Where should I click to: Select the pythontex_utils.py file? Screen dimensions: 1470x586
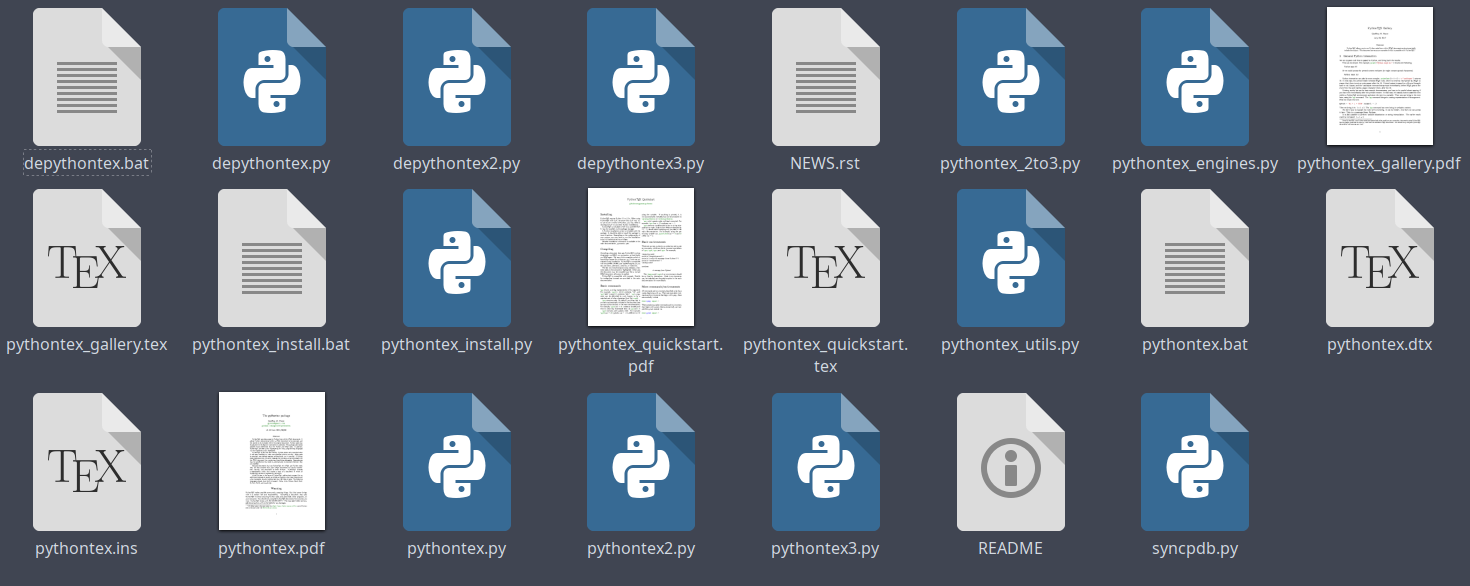1010,259
